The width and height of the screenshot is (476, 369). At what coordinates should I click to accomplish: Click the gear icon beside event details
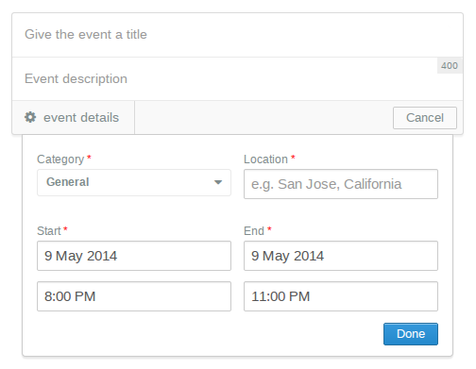coord(30,117)
